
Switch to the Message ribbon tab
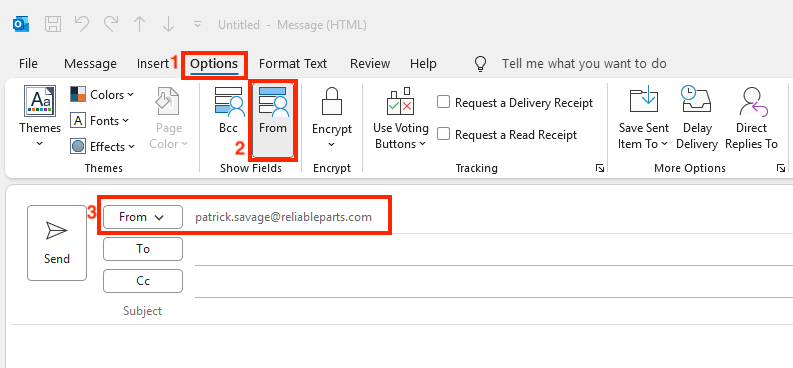pos(90,64)
